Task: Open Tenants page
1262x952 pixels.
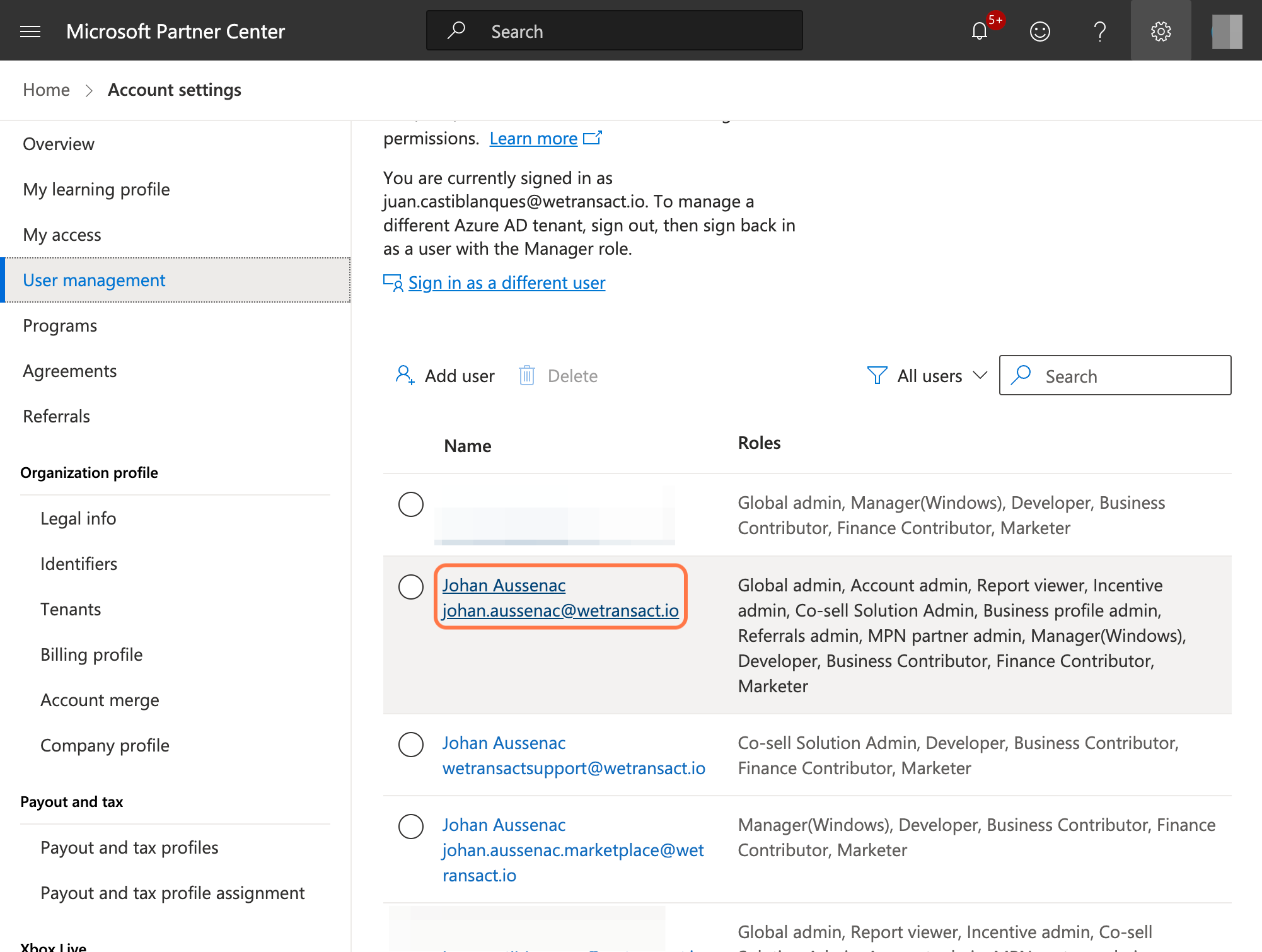Action: [71, 609]
